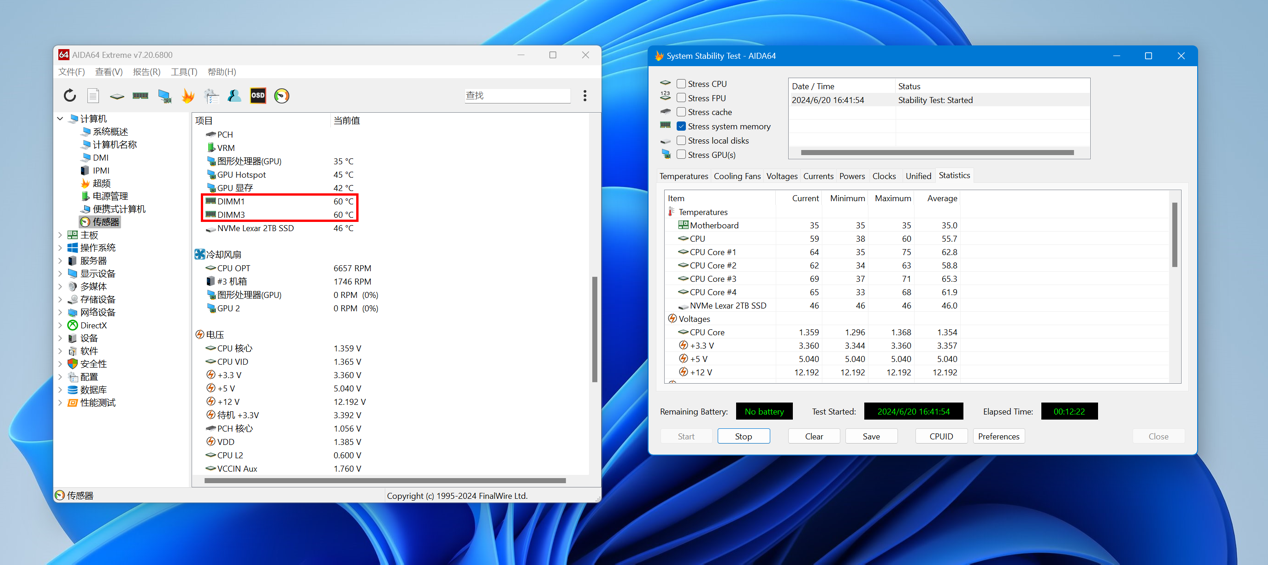Viewport: 1268px width, 565px height.
Task: Launch stability test via flame icon
Action: [x=188, y=96]
